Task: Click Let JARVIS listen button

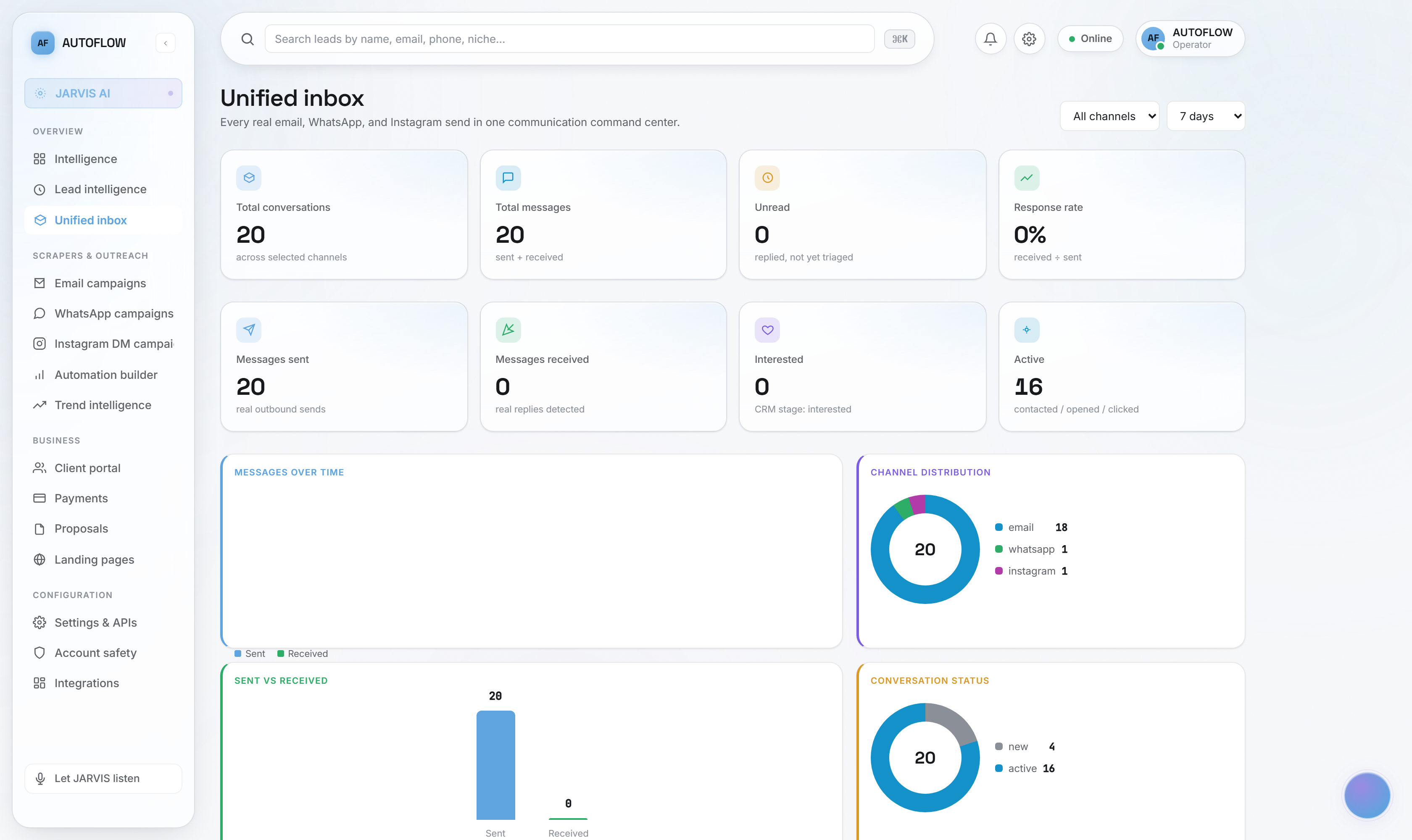Action: coord(103,779)
